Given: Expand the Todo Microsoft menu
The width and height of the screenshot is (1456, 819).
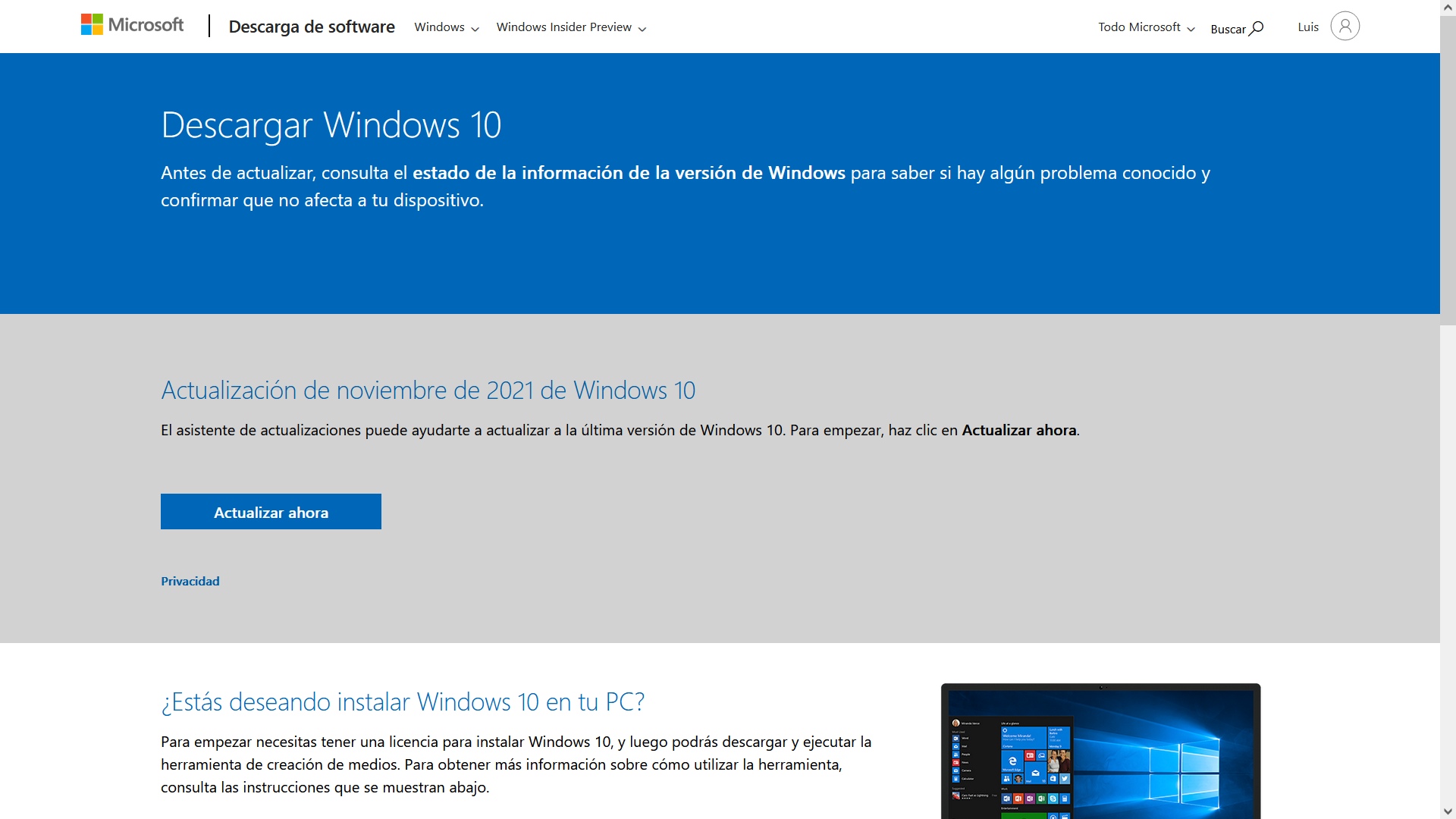Looking at the screenshot, I should click(x=1146, y=27).
